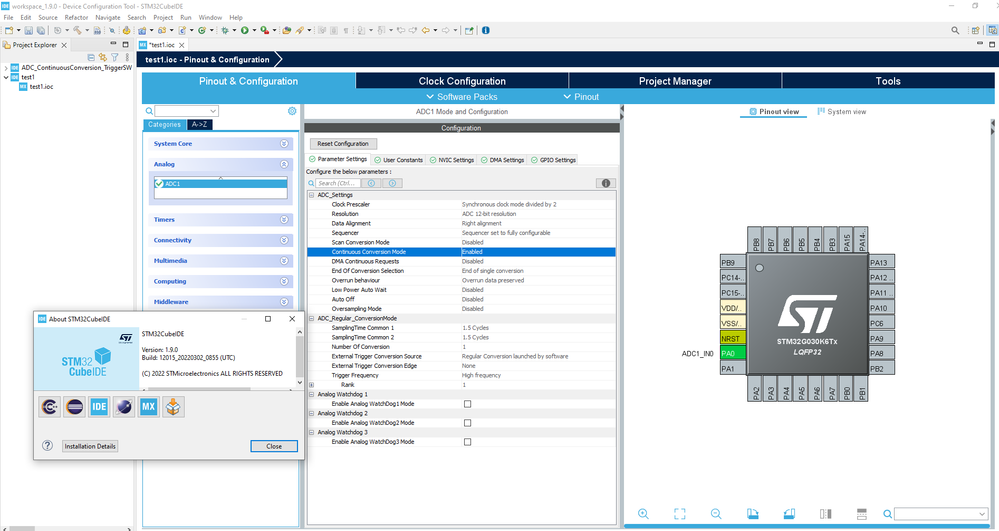This screenshot has height=531, width=999.
Task: Rotate the chip clockwise
Action: [752, 514]
